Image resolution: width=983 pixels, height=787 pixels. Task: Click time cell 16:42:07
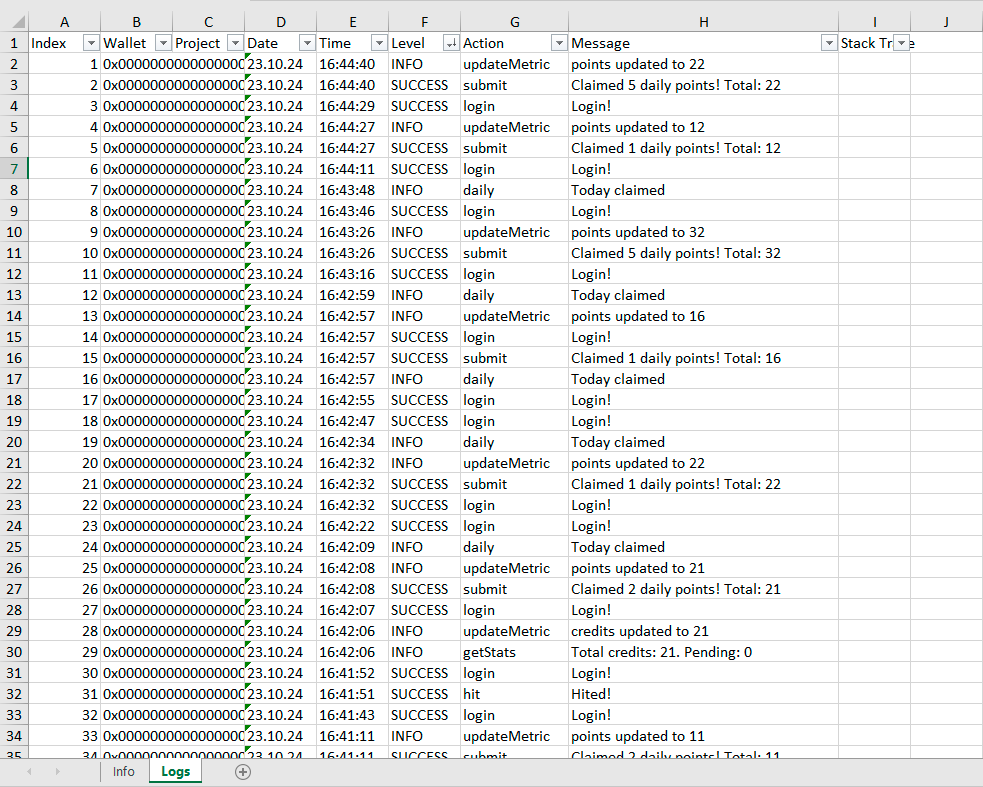(352, 610)
